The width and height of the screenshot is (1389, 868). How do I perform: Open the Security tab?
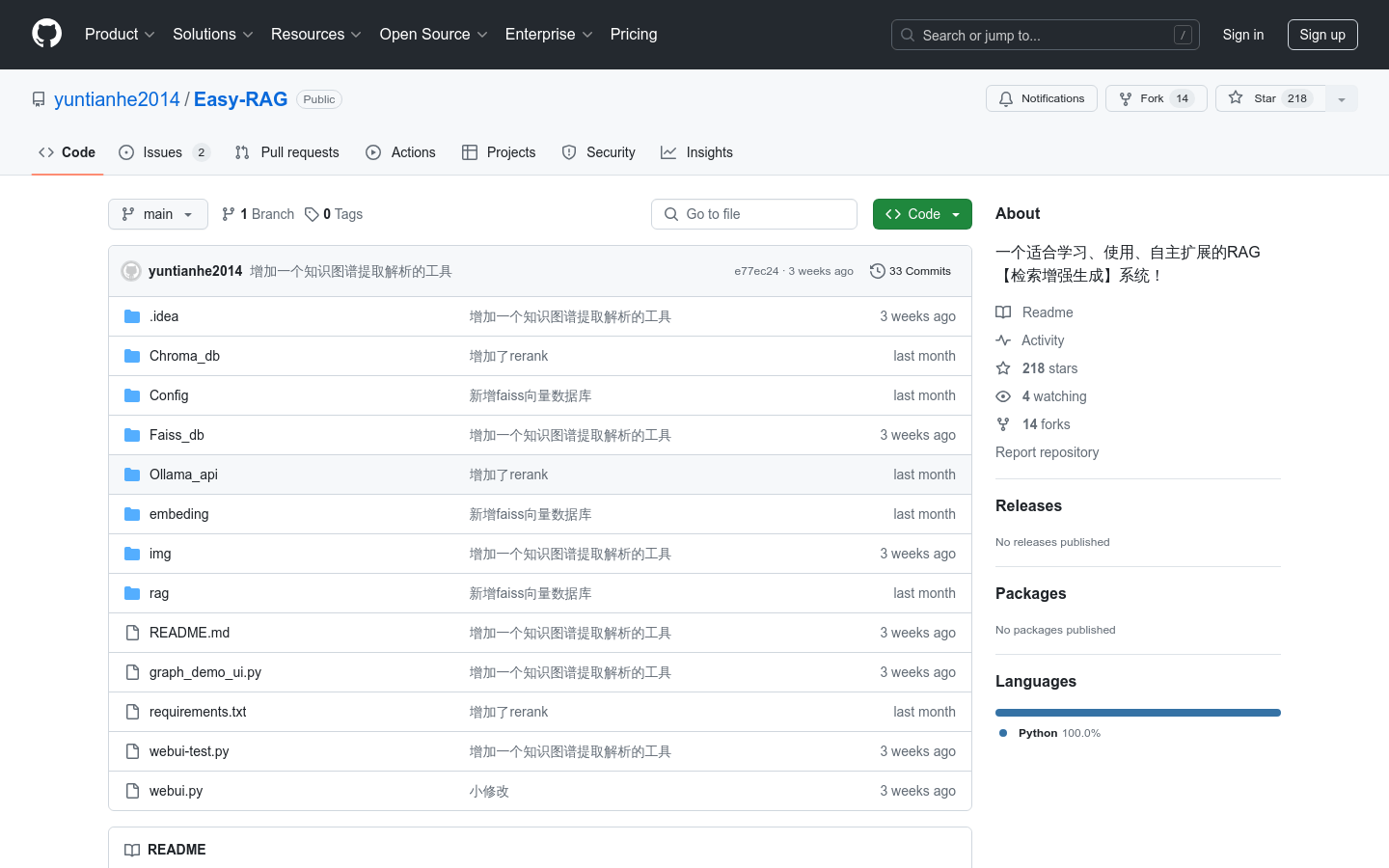coord(599,152)
